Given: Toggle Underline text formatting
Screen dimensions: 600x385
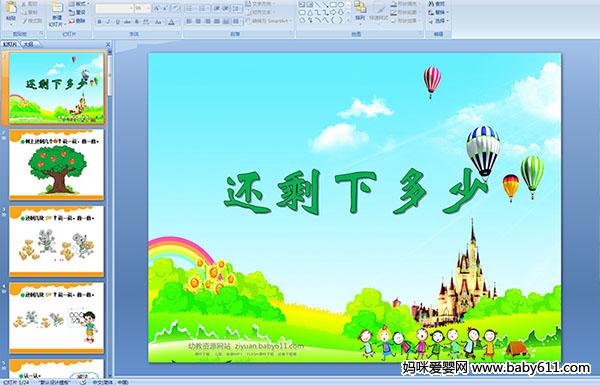Looking at the screenshot, I should 117,22.
